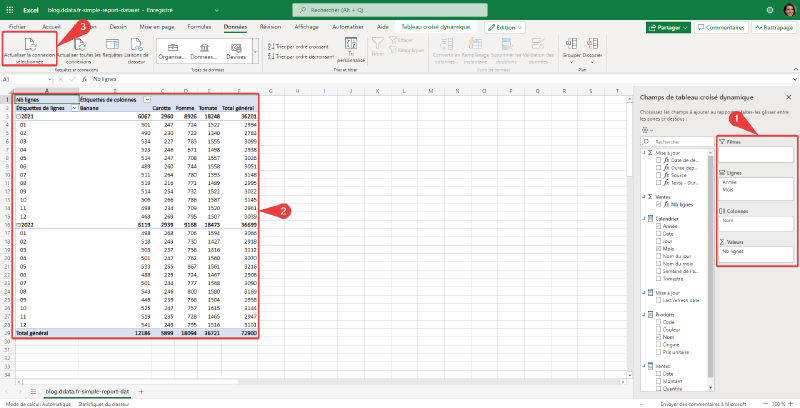Collapse the 2021 row group
Image resolution: width=800 pixels, height=408 pixels.
pyautogui.click(x=18, y=116)
